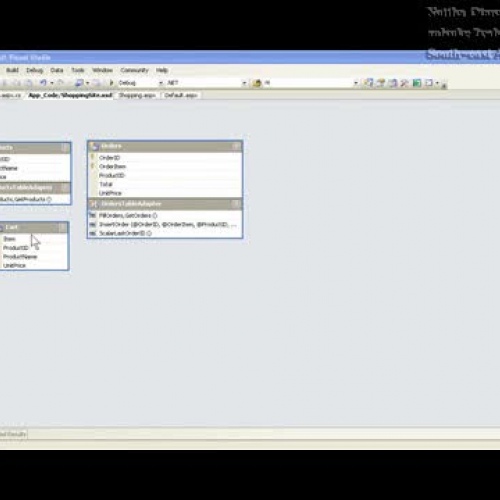Open the Data menu

pos(57,70)
